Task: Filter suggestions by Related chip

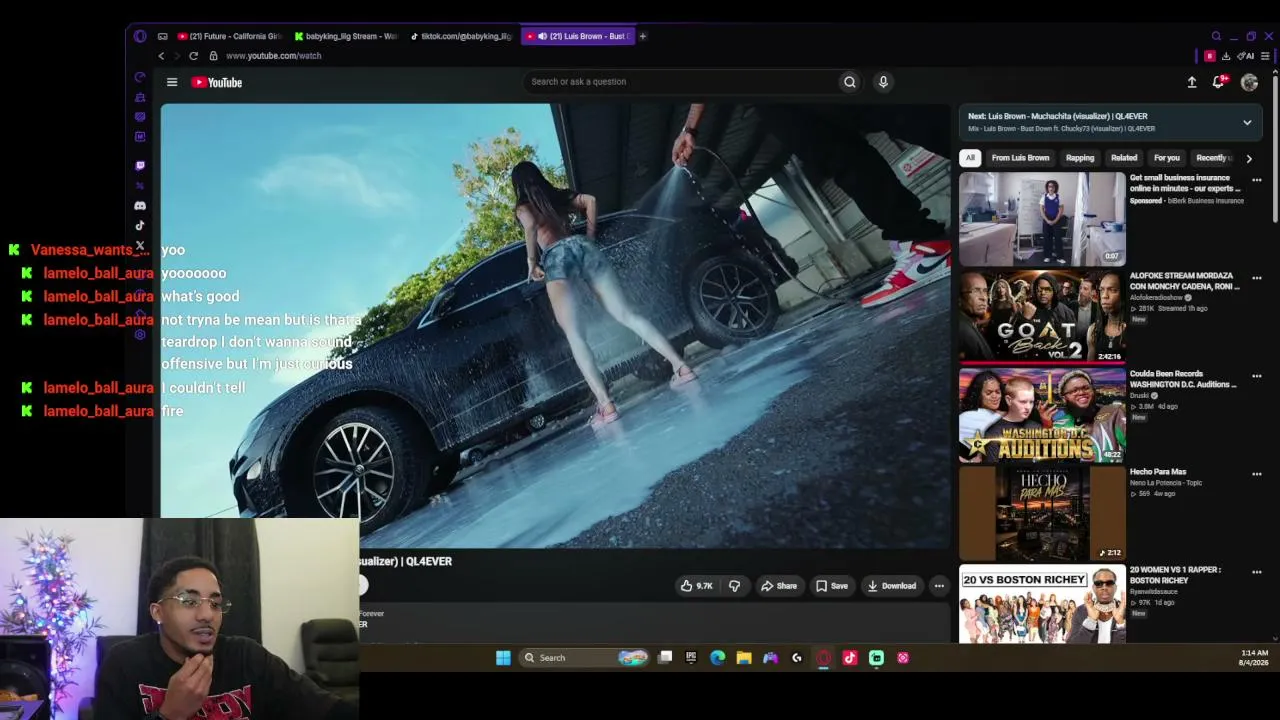Action: (1124, 158)
